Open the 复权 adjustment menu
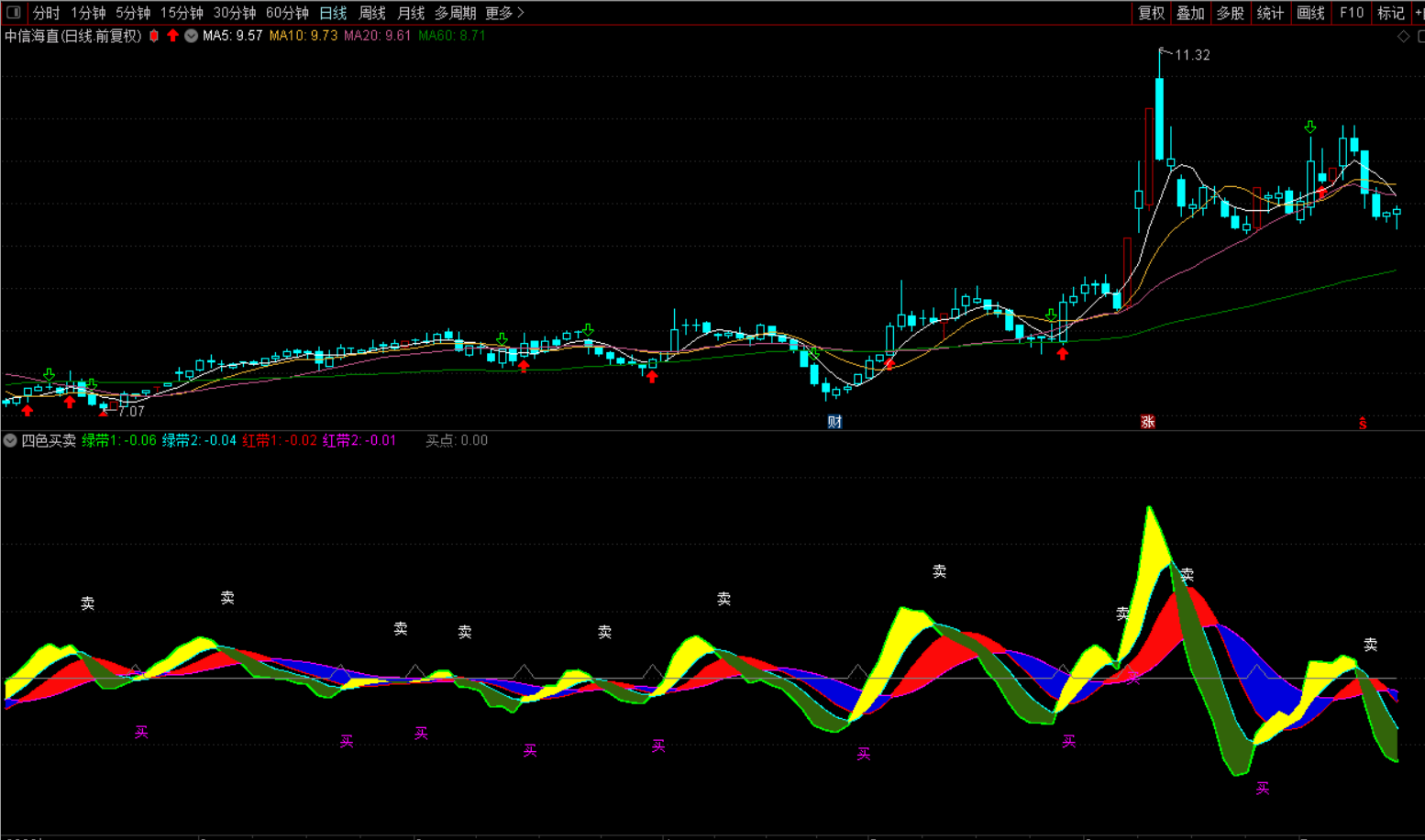Viewport: 1425px width, 840px height. pyautogui.click(x=1151, y=13)
